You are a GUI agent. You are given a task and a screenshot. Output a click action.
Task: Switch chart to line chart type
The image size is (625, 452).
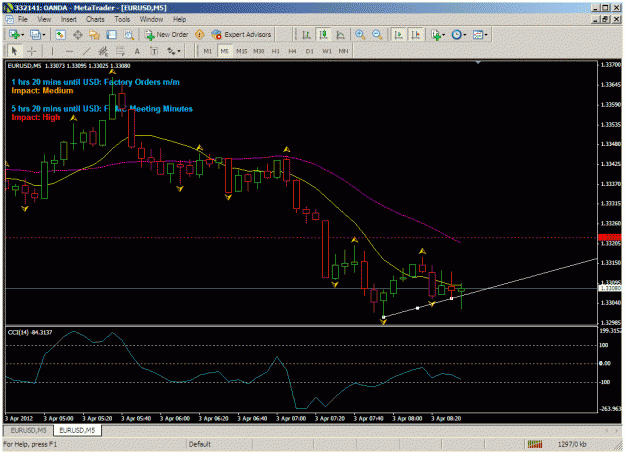[340, 35]
